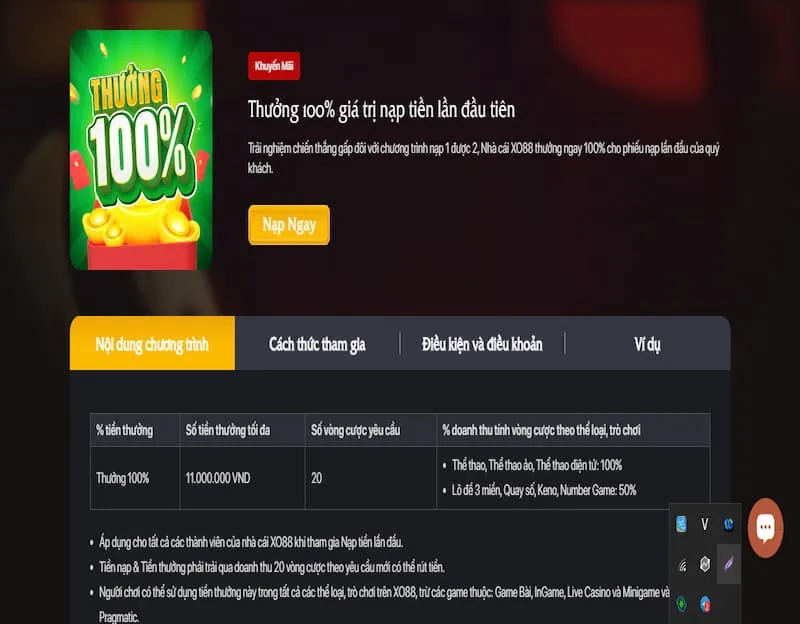
Task: Open the Cách thức tham gia tab
Action: 317,344
